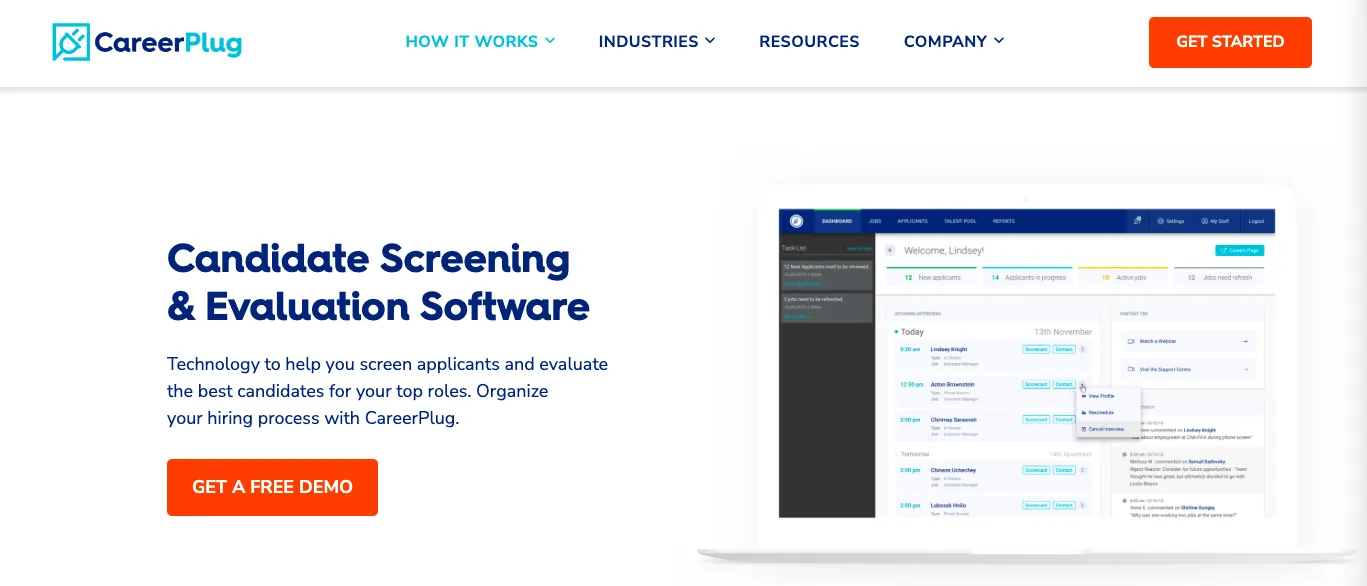The width and height of the screenshot is (1367, 586).
Task: Click Contact for Chineze Uchechey
Action: 1064,470
